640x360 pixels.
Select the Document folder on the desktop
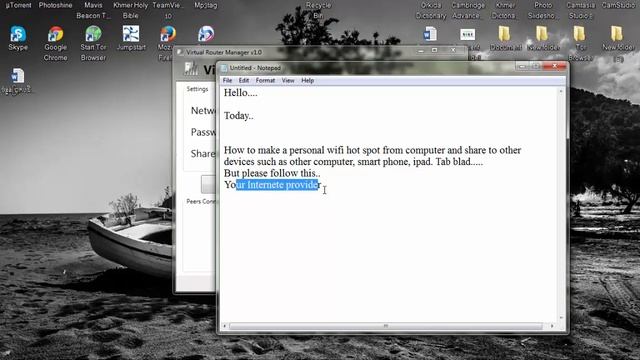(x=505, y=34)
